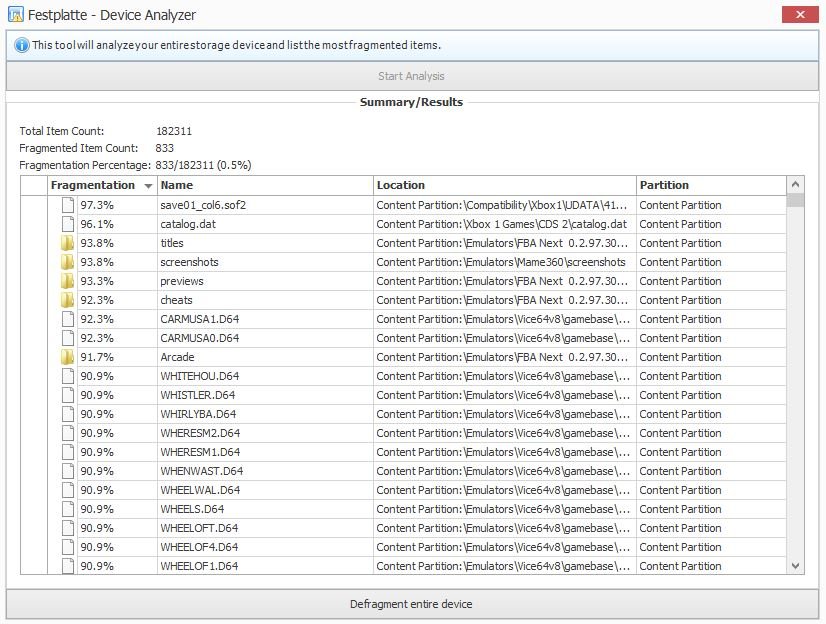Click the file icon for CARMUSA0.D64
The height and width of the screenshot is (624, 826).
pyautogui.click(x=67, y=338)
